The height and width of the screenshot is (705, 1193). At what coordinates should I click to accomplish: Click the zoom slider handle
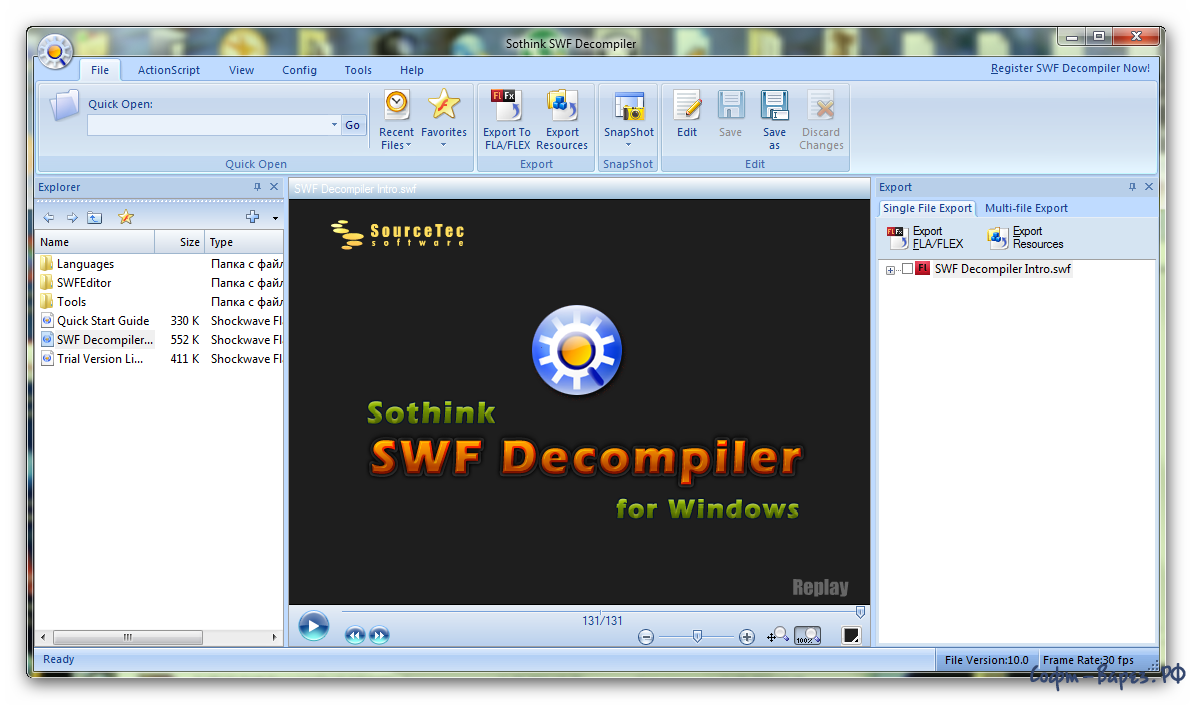tap(697, 637)
